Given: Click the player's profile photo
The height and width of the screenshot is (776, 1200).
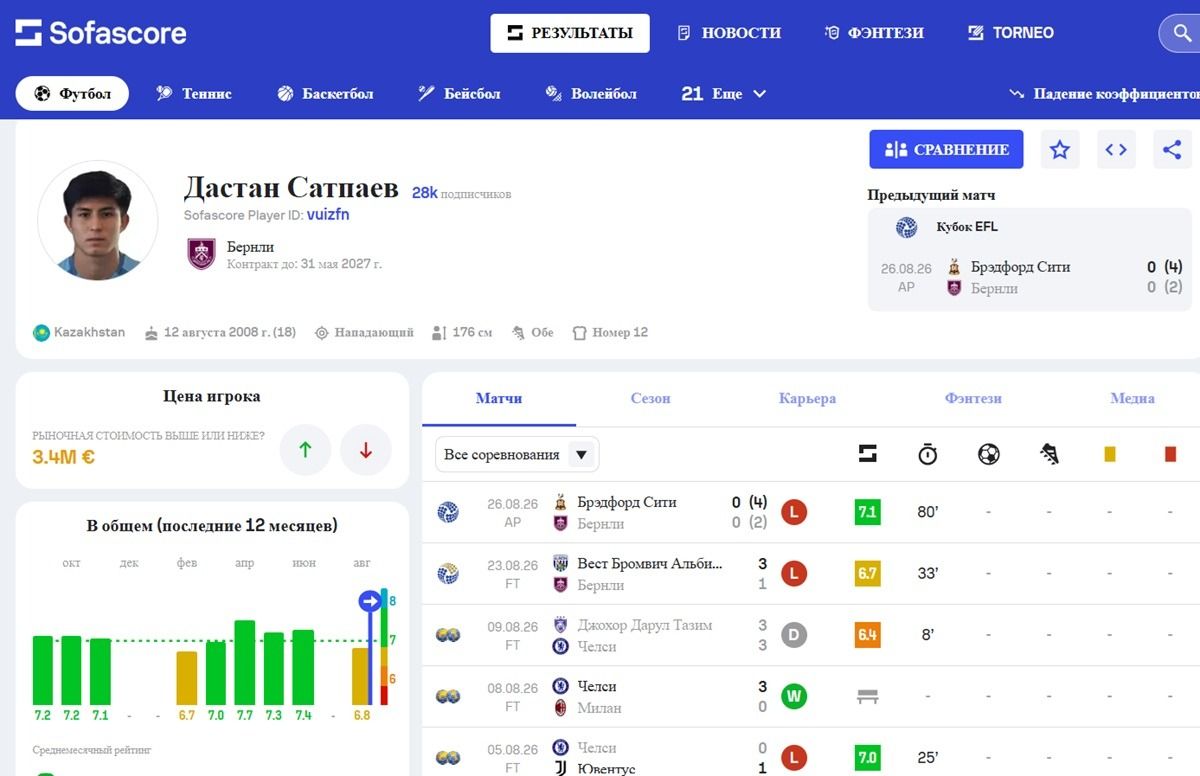Looking at the screenshot, I should click(x=97, y=220).
